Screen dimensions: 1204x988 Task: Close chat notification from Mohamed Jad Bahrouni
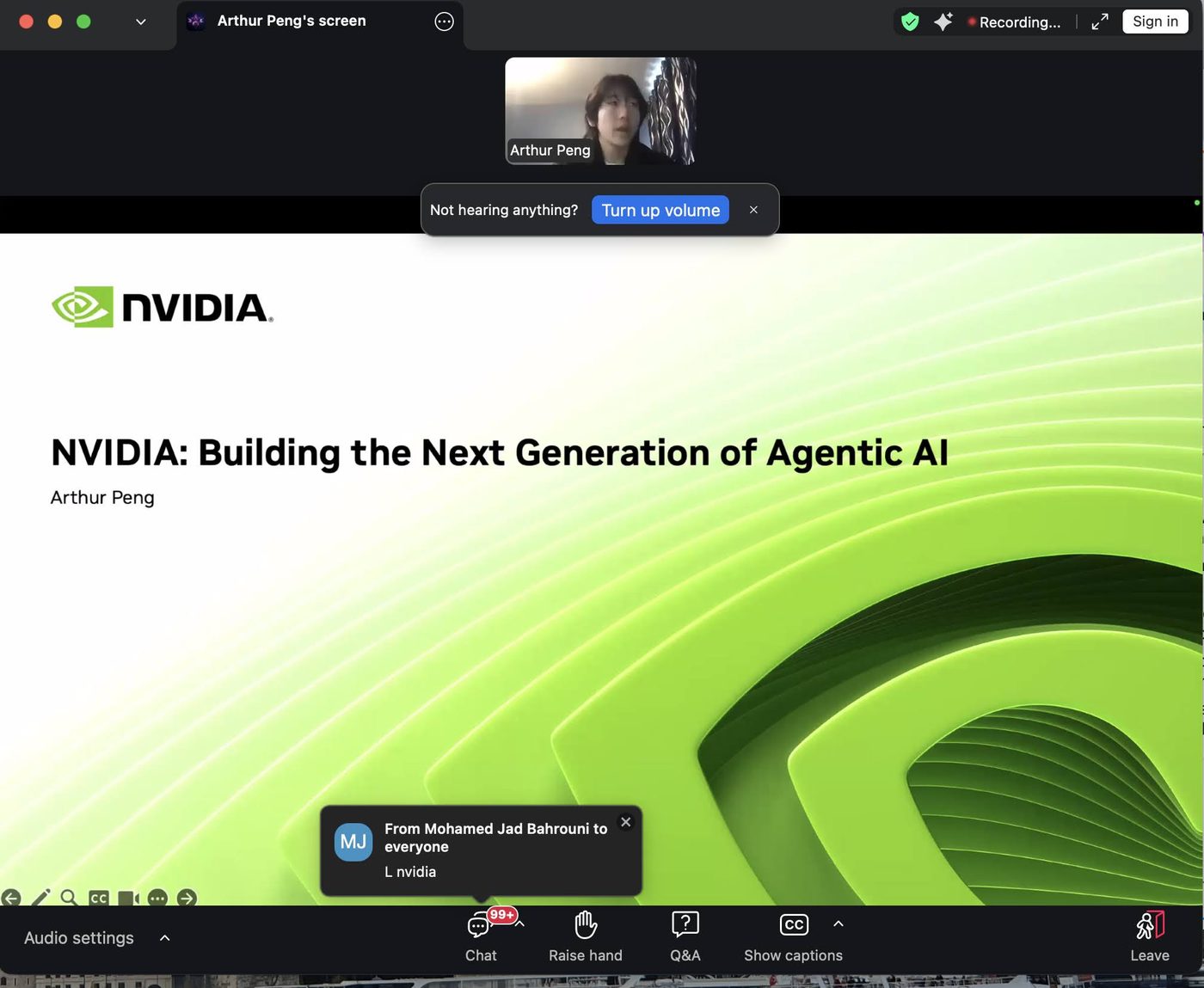[626, 822]
